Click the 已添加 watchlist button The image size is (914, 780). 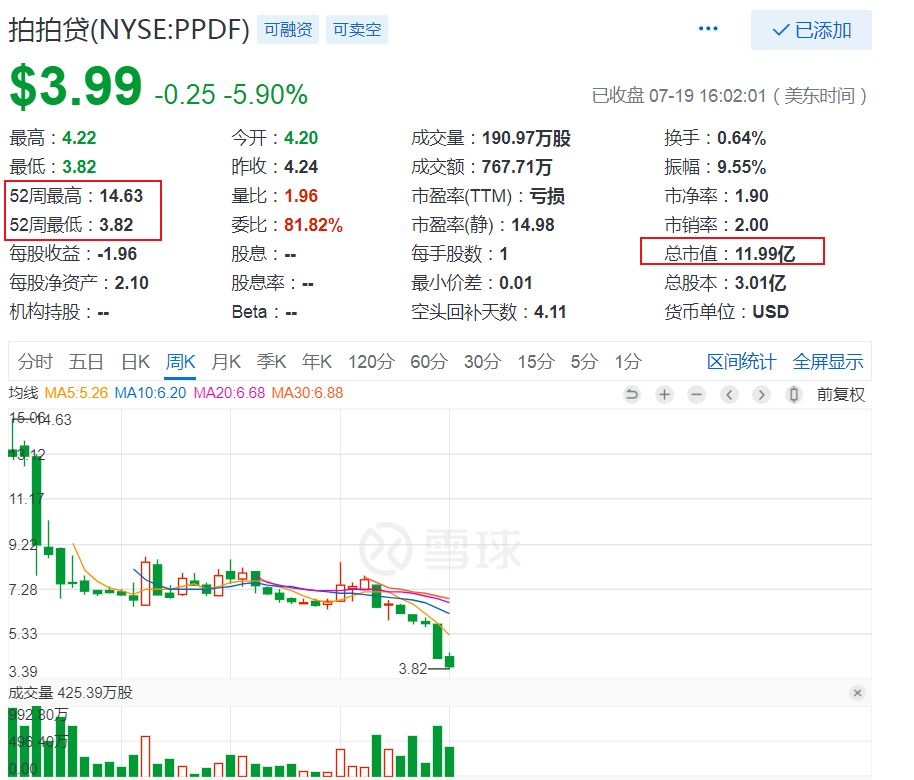[811, 30]
